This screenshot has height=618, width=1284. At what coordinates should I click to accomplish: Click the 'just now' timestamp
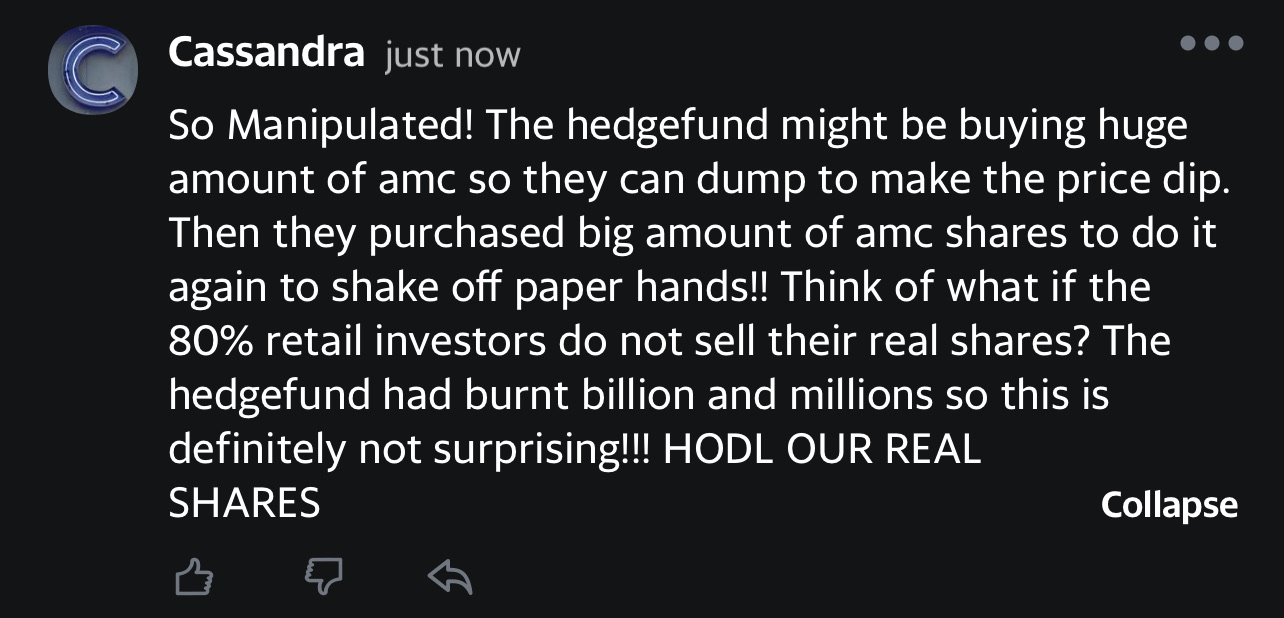pyautogui.click(x=452, y=54)
